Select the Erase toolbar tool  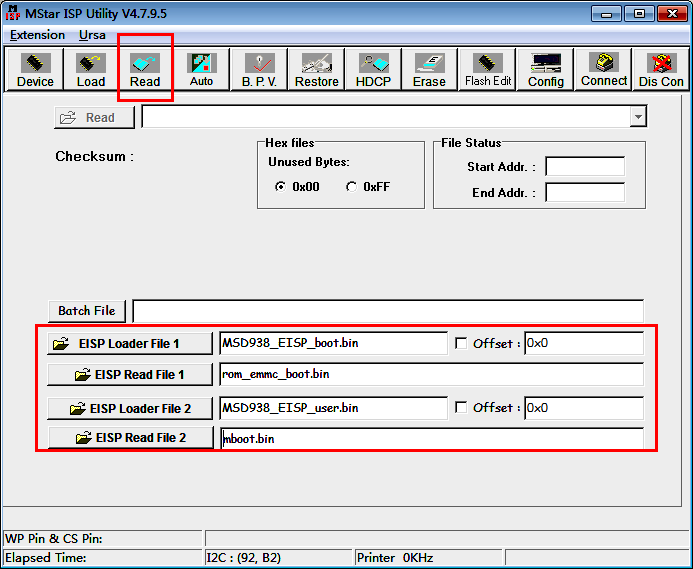point(429,70)
